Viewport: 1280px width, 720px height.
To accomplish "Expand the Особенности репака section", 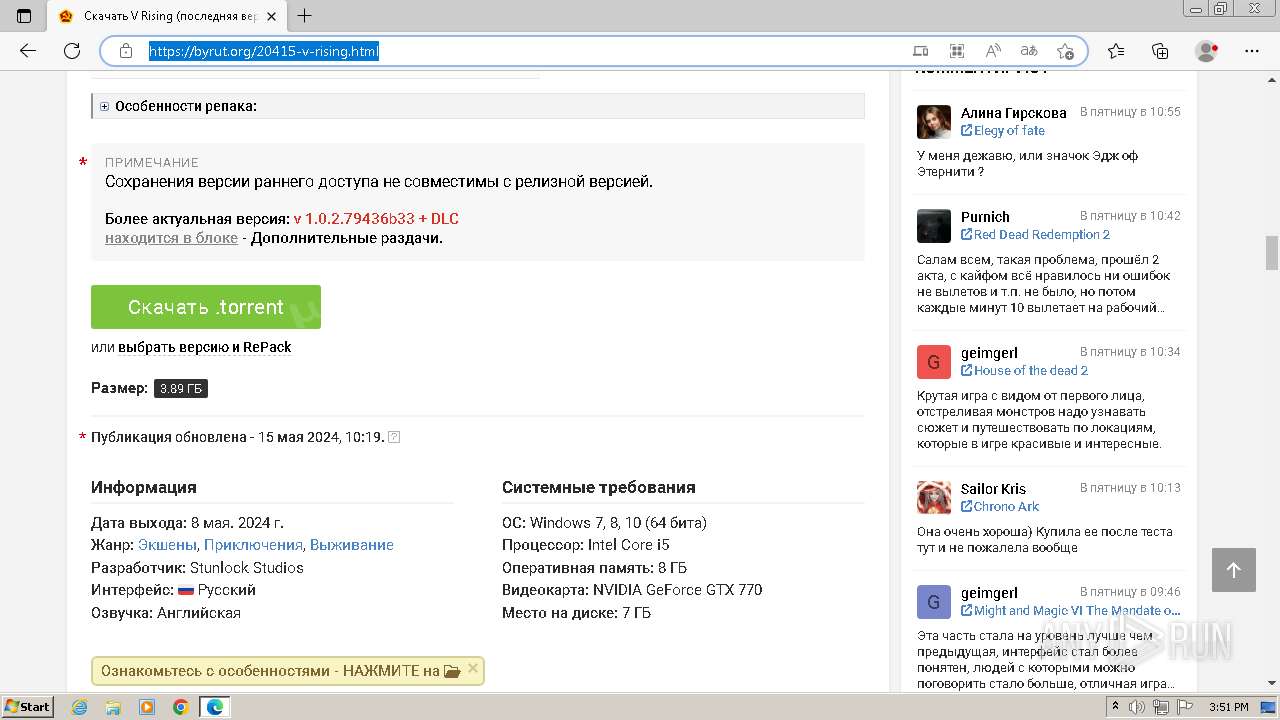I will 478,106.
